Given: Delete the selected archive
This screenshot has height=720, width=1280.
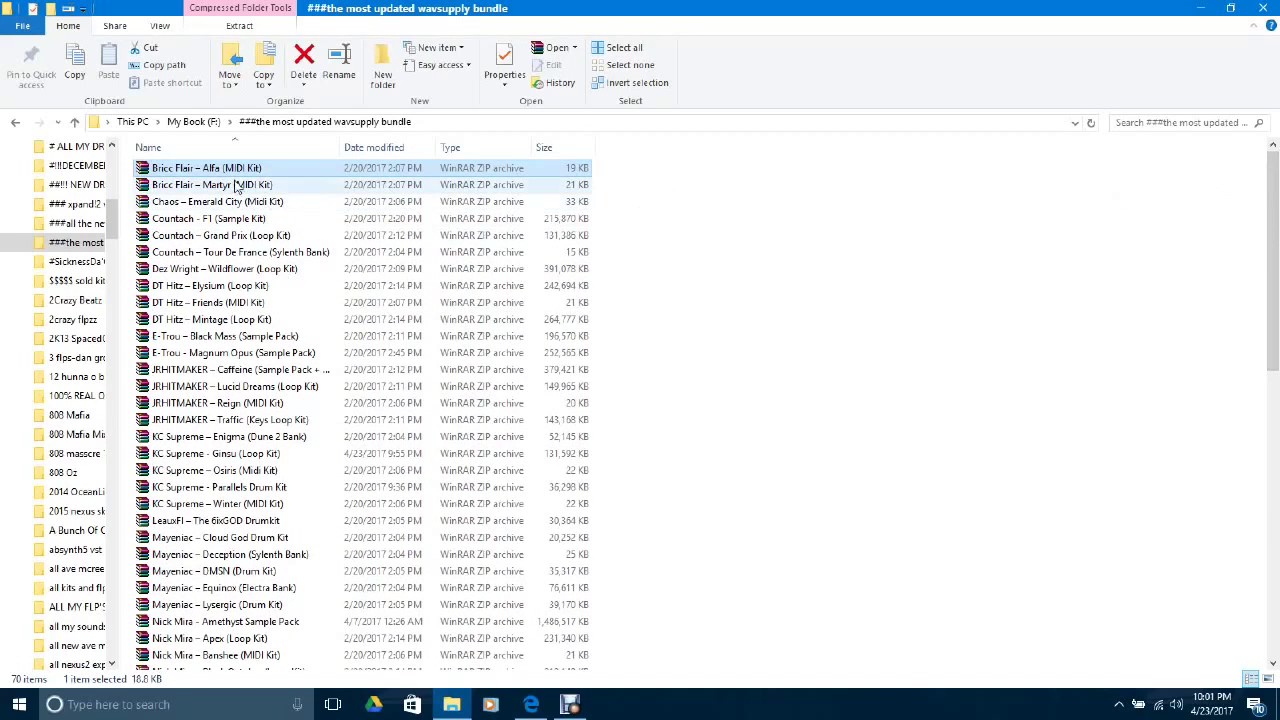Looking at the screenshot, I should [303, 60].
